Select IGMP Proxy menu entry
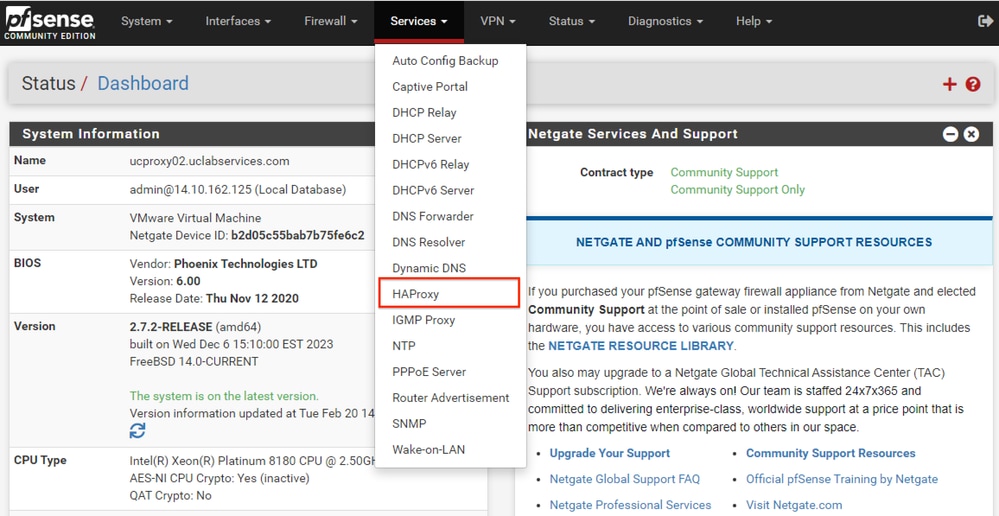 [x=450, y=320]
